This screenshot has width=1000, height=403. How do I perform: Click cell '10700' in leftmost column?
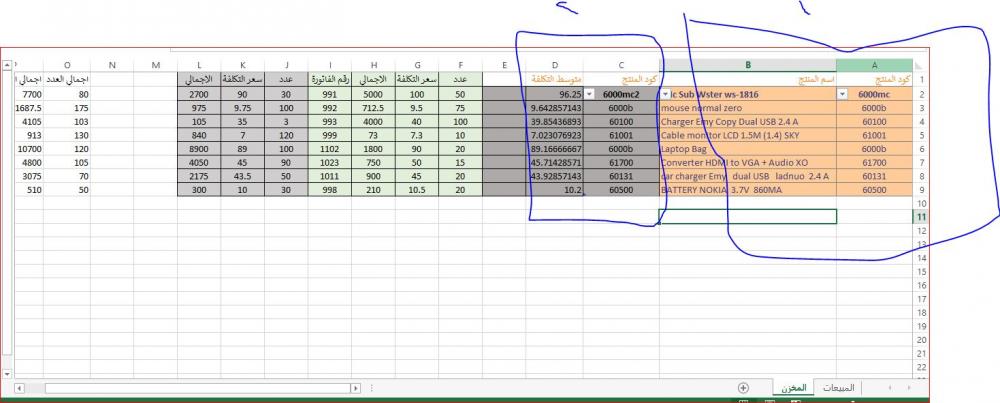(29, 149)
